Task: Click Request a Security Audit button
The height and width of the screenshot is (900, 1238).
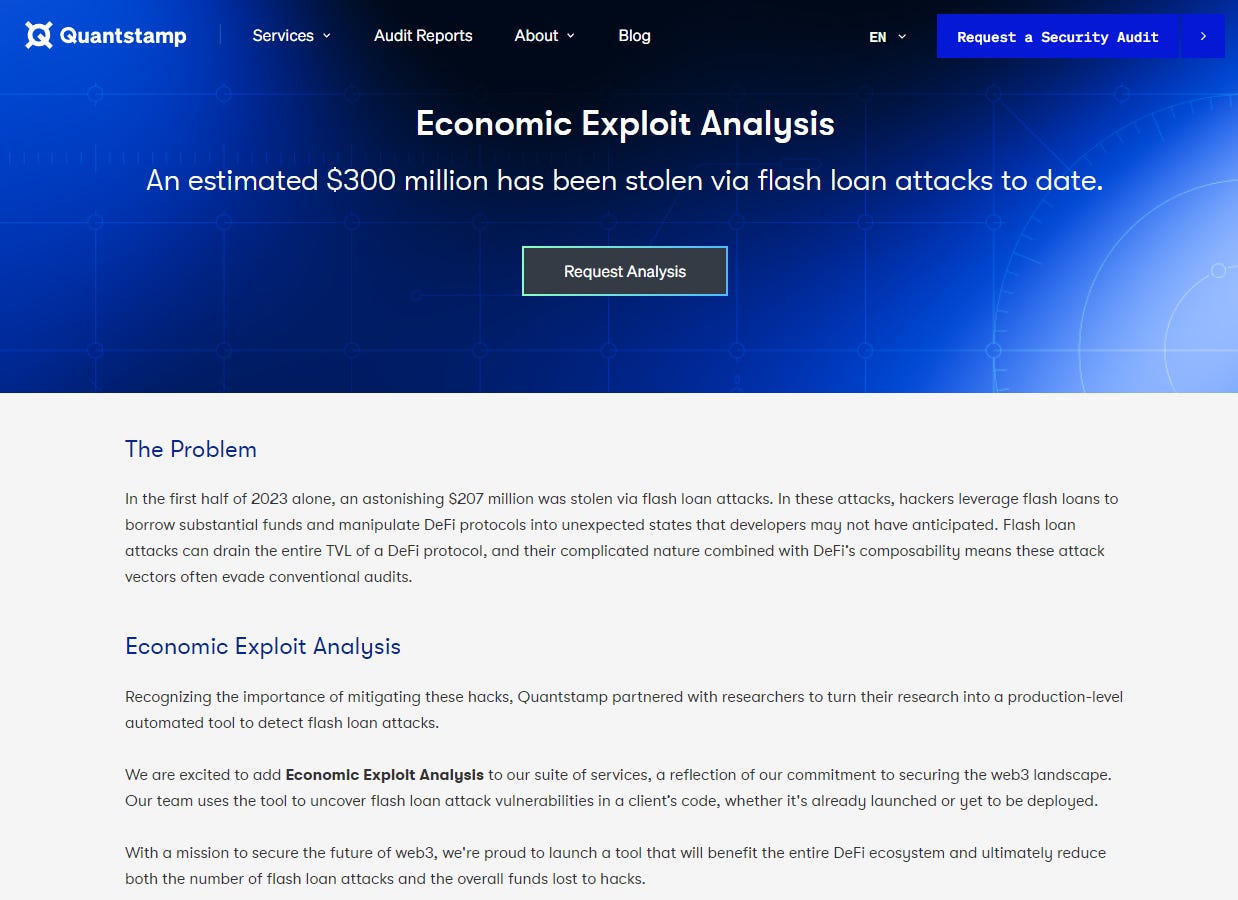Action: 1058,36
